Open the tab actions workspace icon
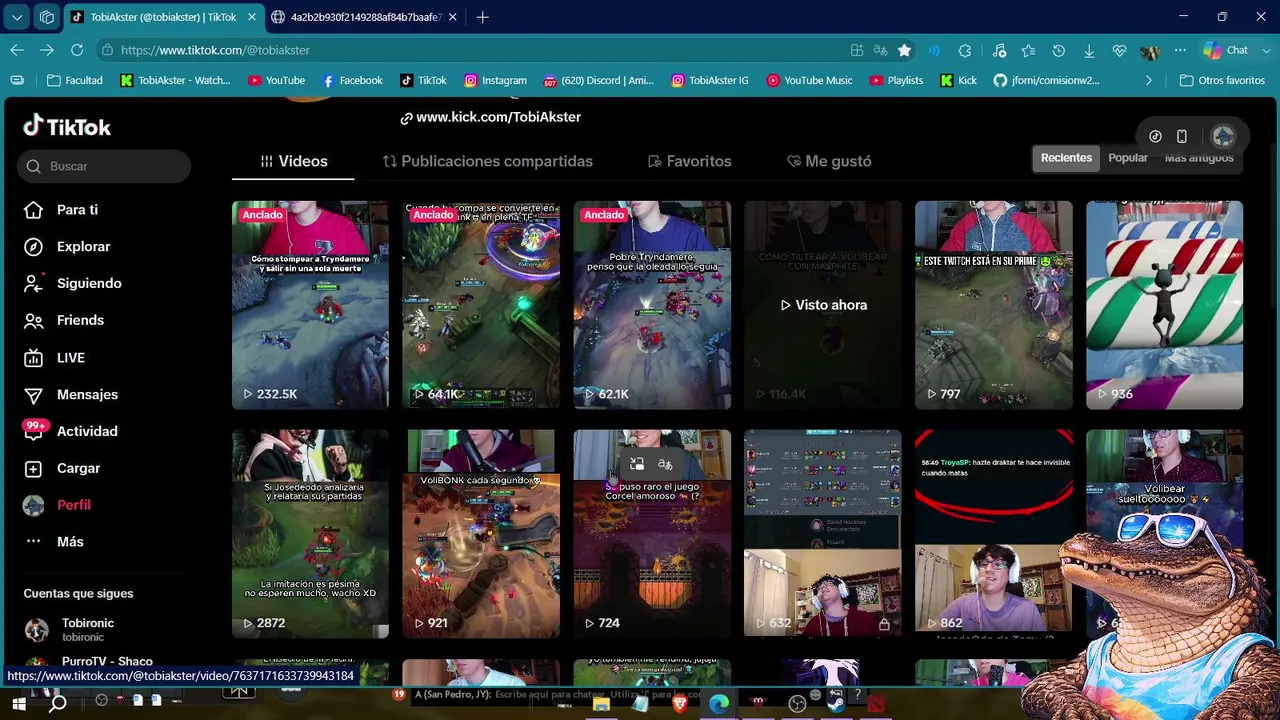This screenshot has width=1280, height=720. tap(47, 17)
